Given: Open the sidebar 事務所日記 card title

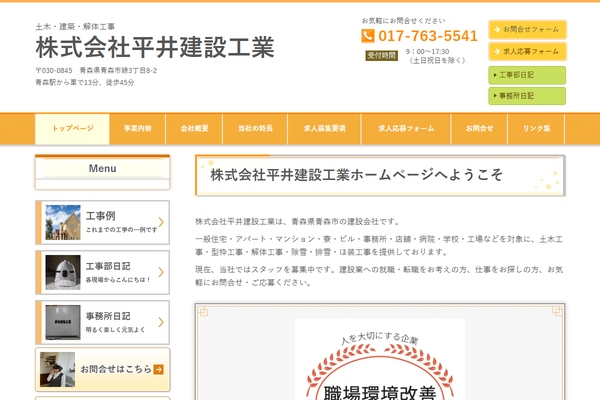Looking at the screenshot, I should [x=108, y=316].
